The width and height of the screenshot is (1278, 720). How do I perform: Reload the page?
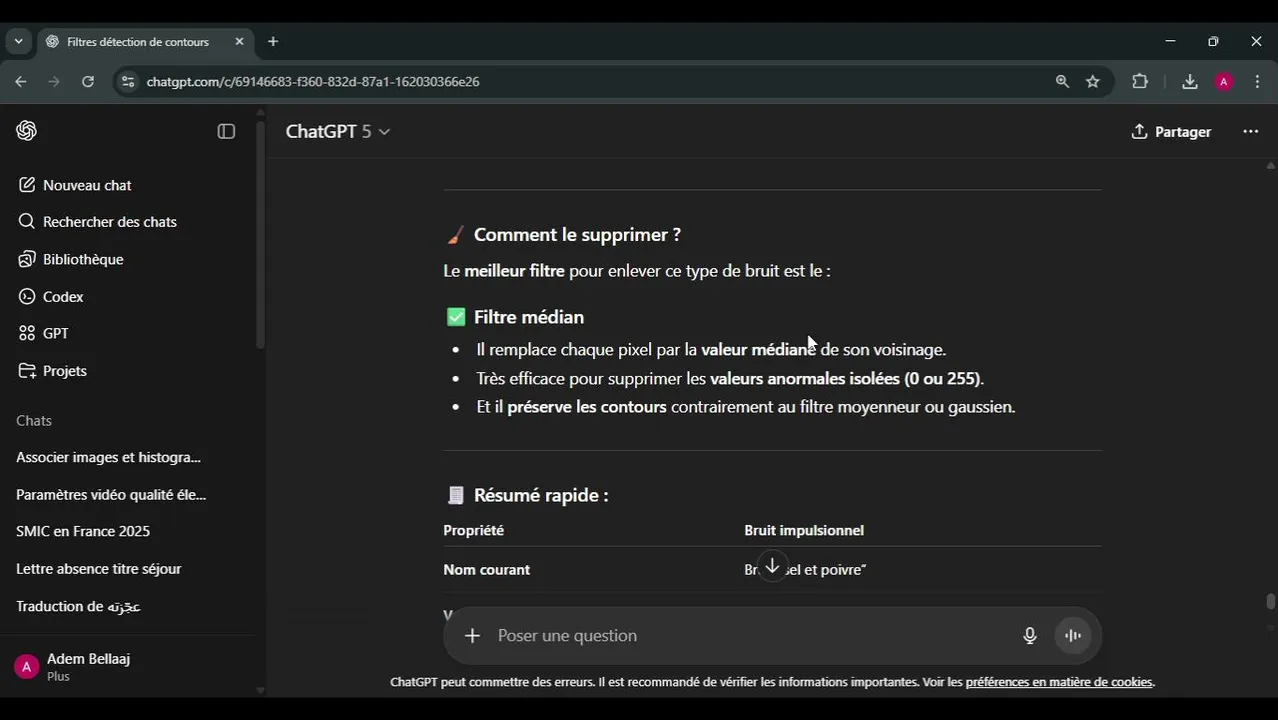coord(88,82)
